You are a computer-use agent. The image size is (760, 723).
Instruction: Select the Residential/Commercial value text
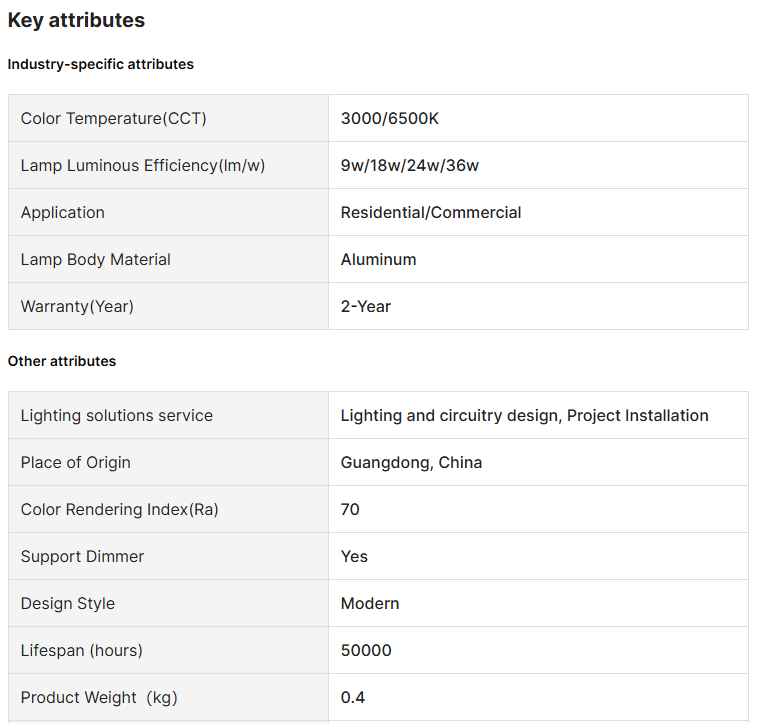tap(431, 213)
